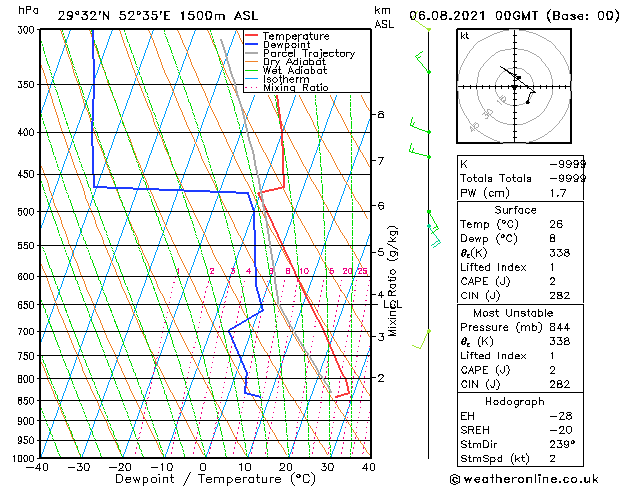629x486 pixels.
Task: Click the Surface CIN (J) value 282
Action: click(560, 296)
